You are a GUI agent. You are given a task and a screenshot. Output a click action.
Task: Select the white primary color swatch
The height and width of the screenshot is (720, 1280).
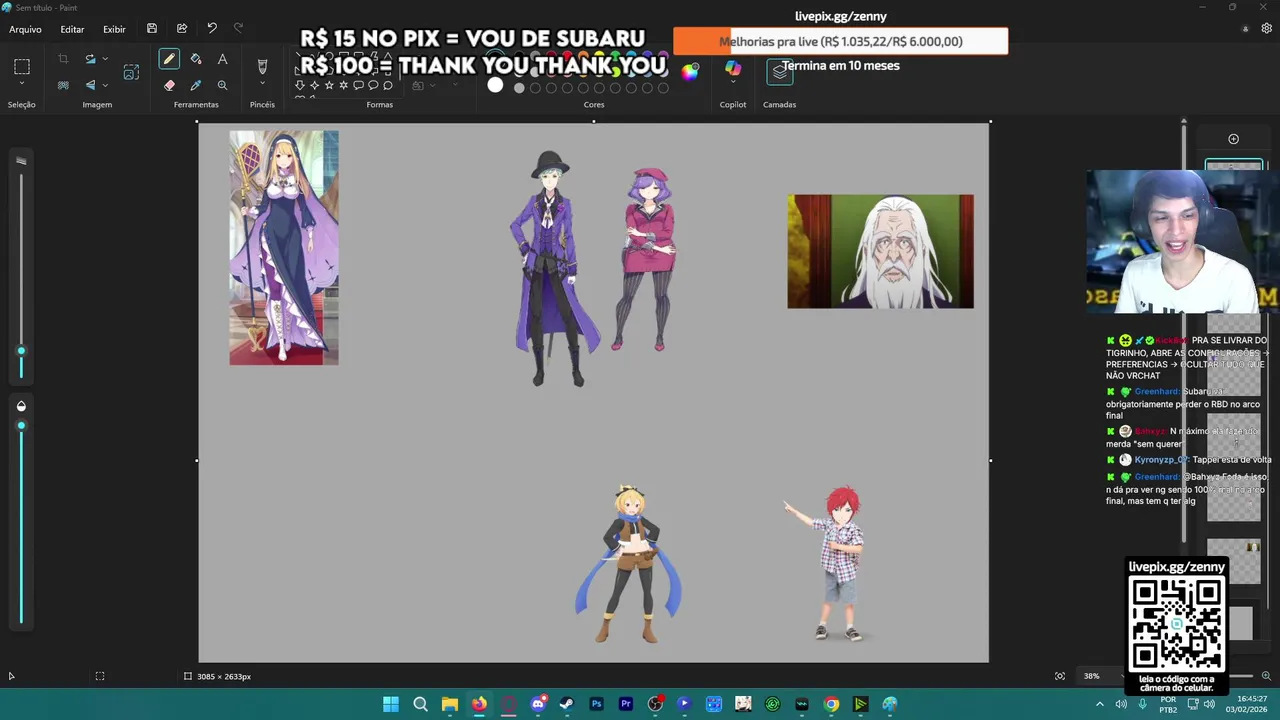(x=495, y=85)
